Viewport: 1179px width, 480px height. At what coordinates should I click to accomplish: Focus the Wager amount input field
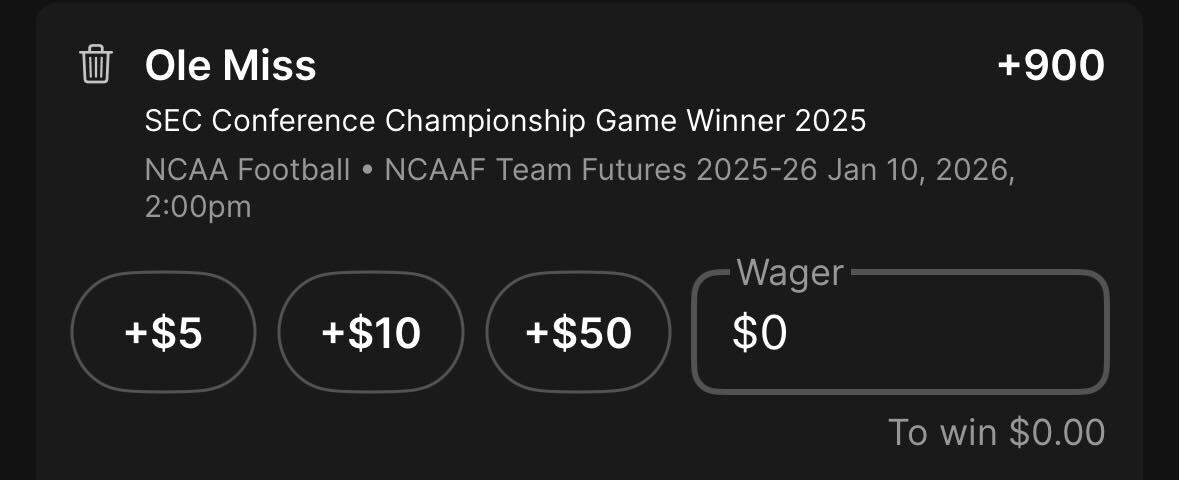(900, 332)
